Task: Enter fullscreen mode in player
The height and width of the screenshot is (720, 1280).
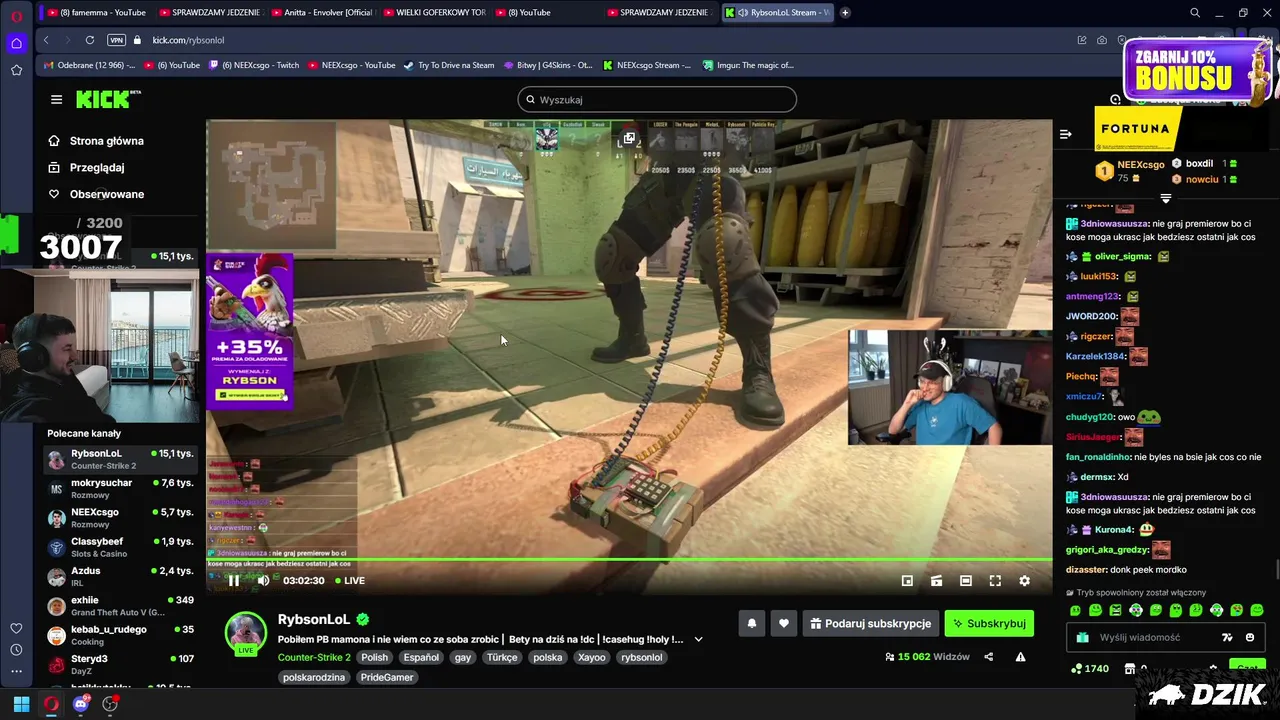Action: (x=995, y=580)
